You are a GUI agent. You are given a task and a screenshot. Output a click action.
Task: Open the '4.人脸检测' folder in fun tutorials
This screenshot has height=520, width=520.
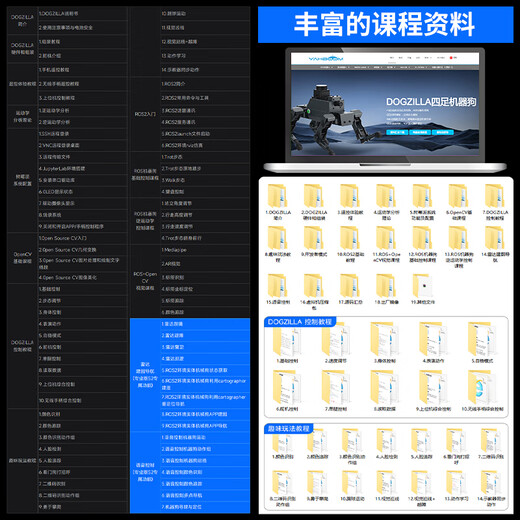click(387, 441)
